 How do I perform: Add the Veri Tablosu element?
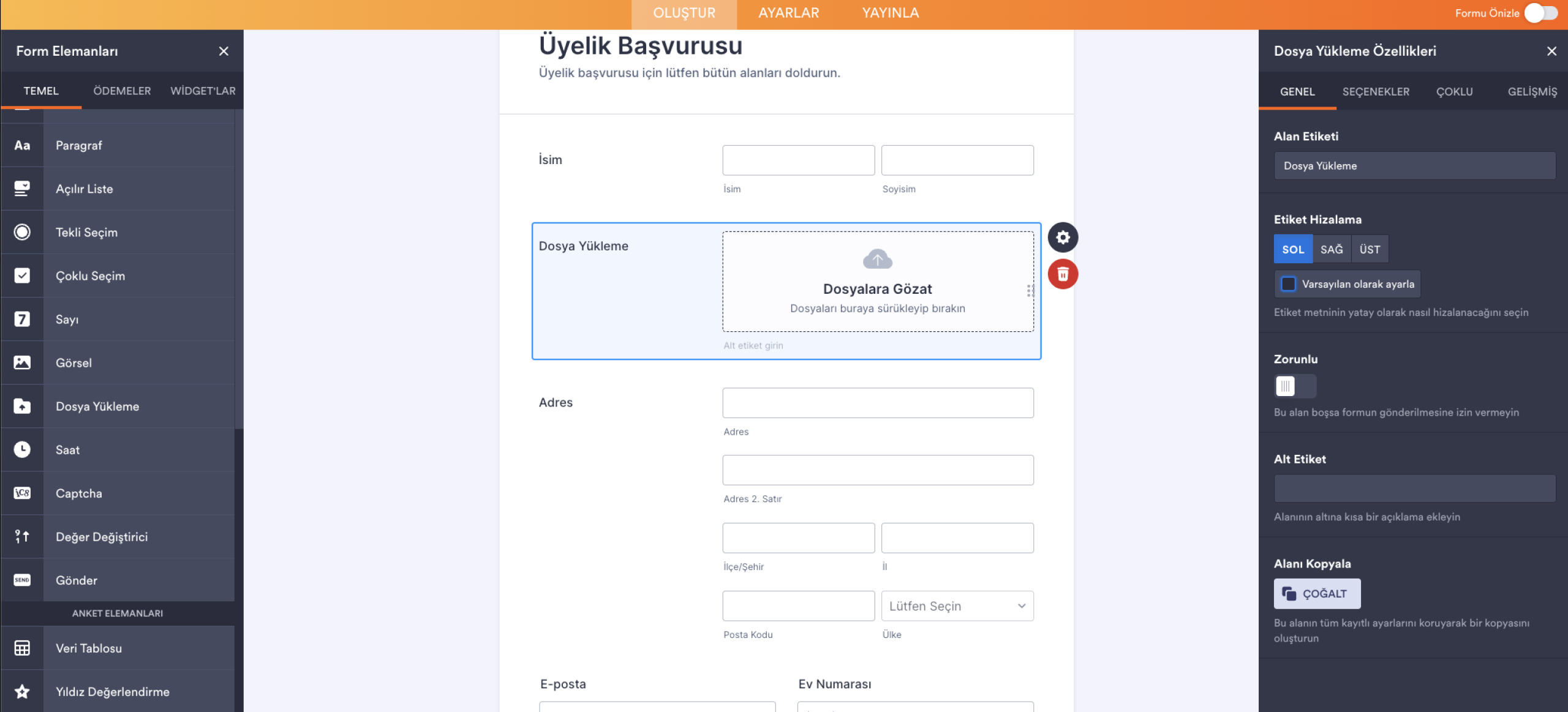pyautogui.click(x=118, y=648)
